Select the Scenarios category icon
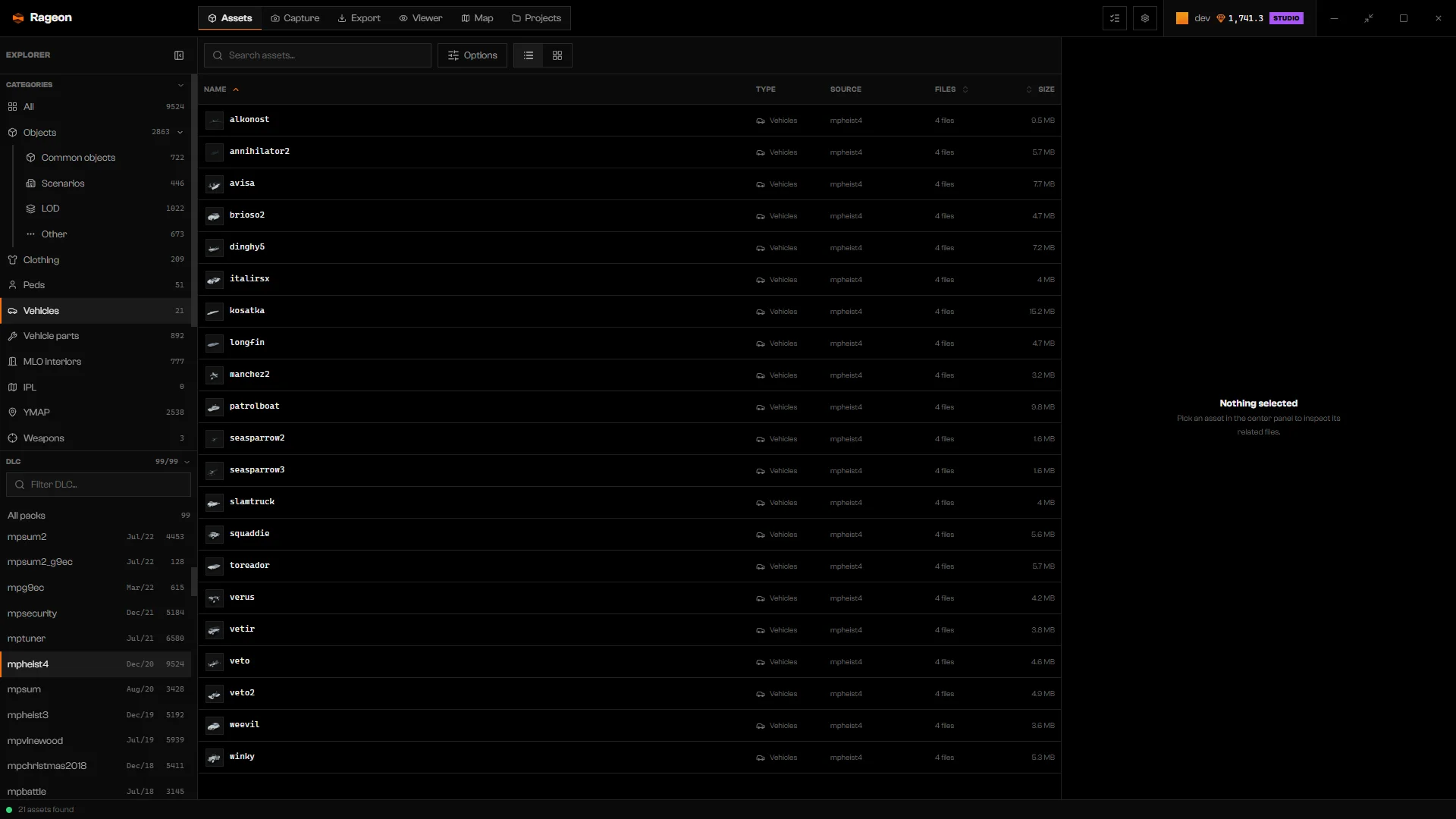 pyautogui.click(x=31, y=184)
